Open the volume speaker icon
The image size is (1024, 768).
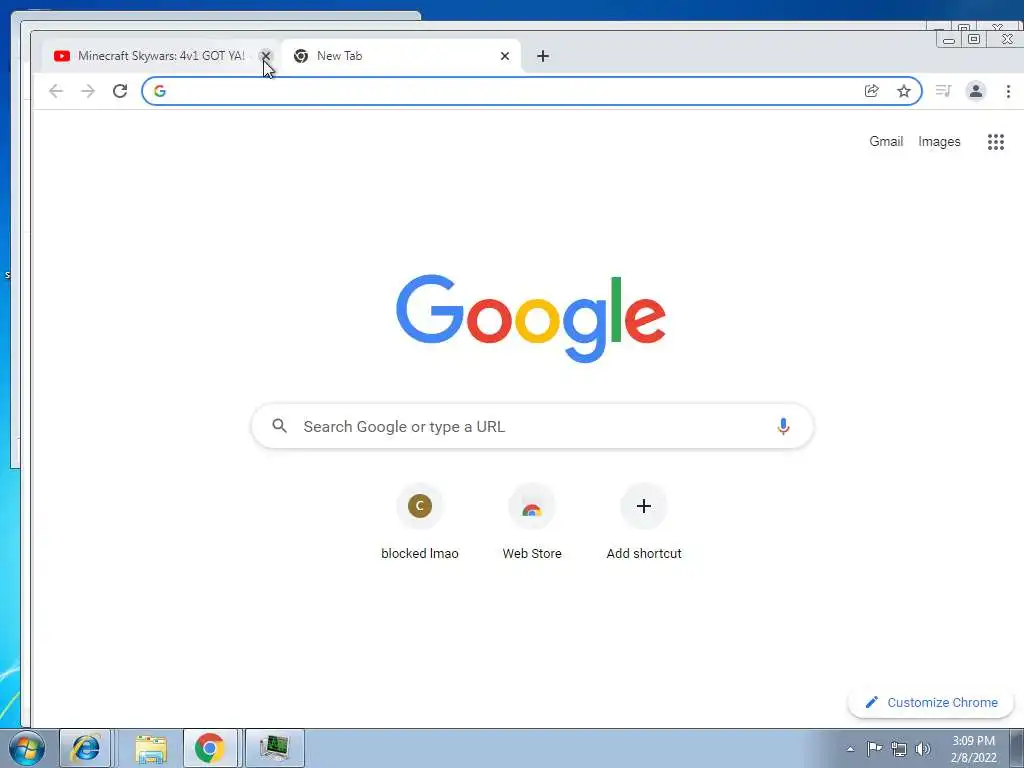923,748
